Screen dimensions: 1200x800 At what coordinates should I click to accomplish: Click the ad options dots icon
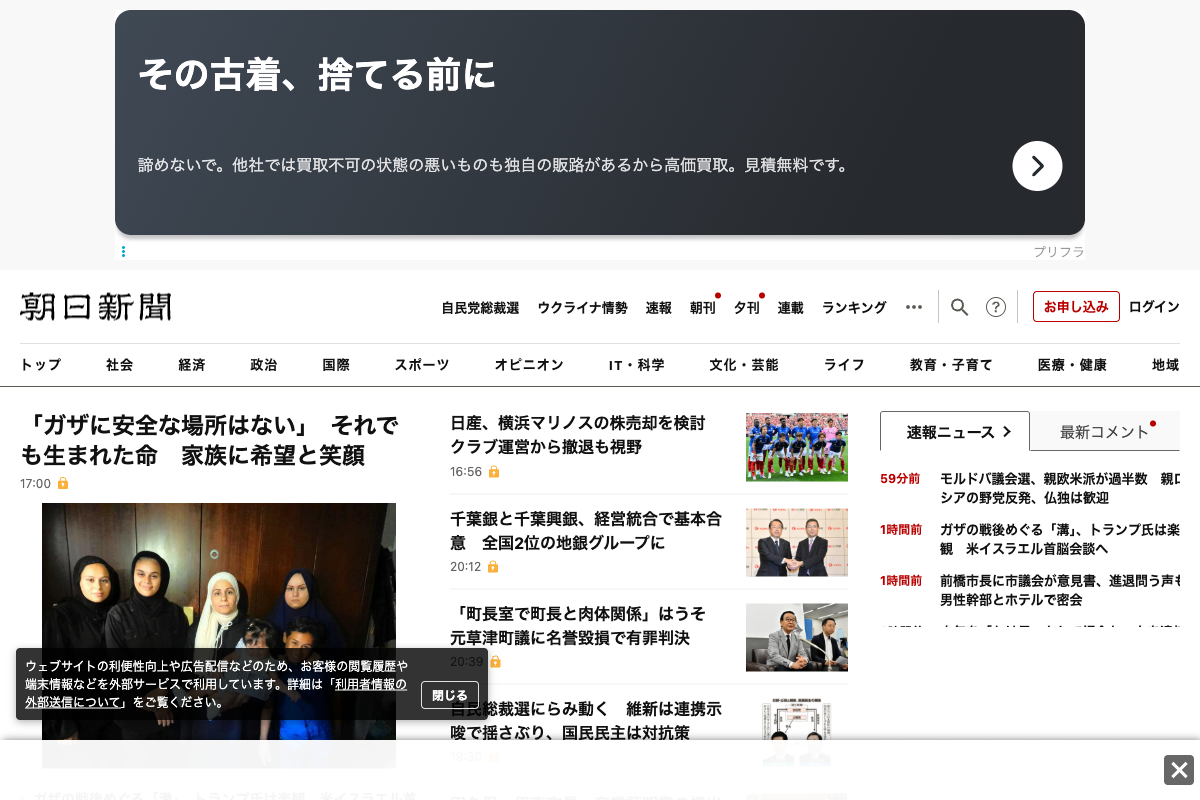(123, 252)
